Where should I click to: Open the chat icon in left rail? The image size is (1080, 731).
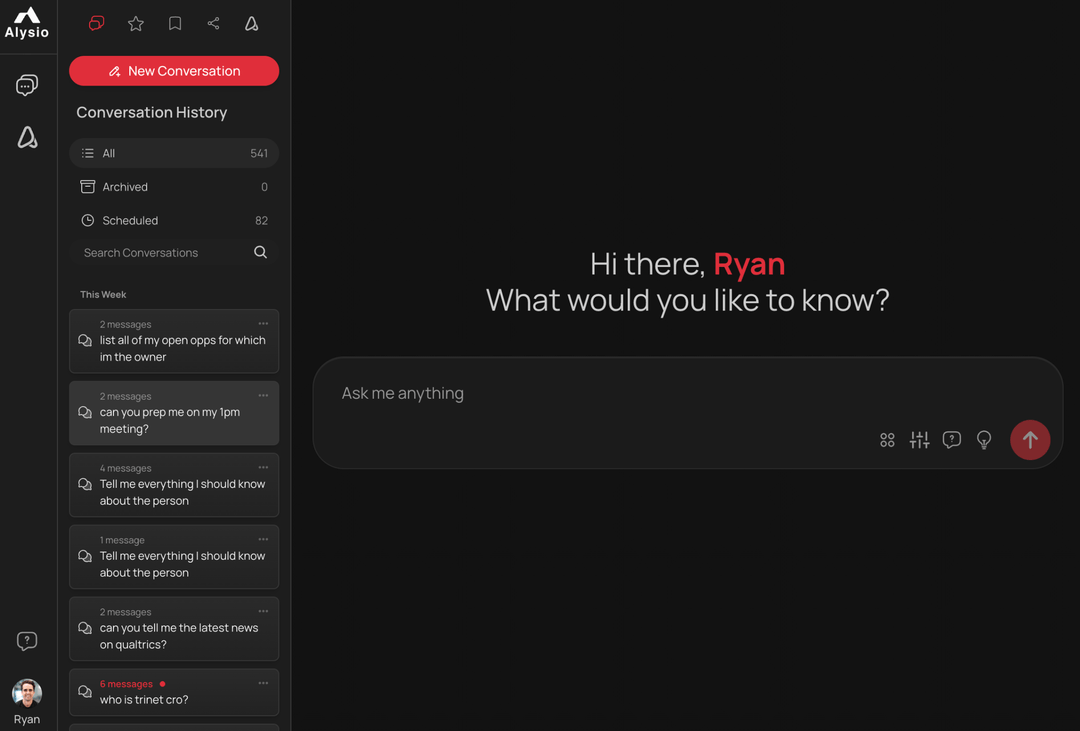coord(27,85)
